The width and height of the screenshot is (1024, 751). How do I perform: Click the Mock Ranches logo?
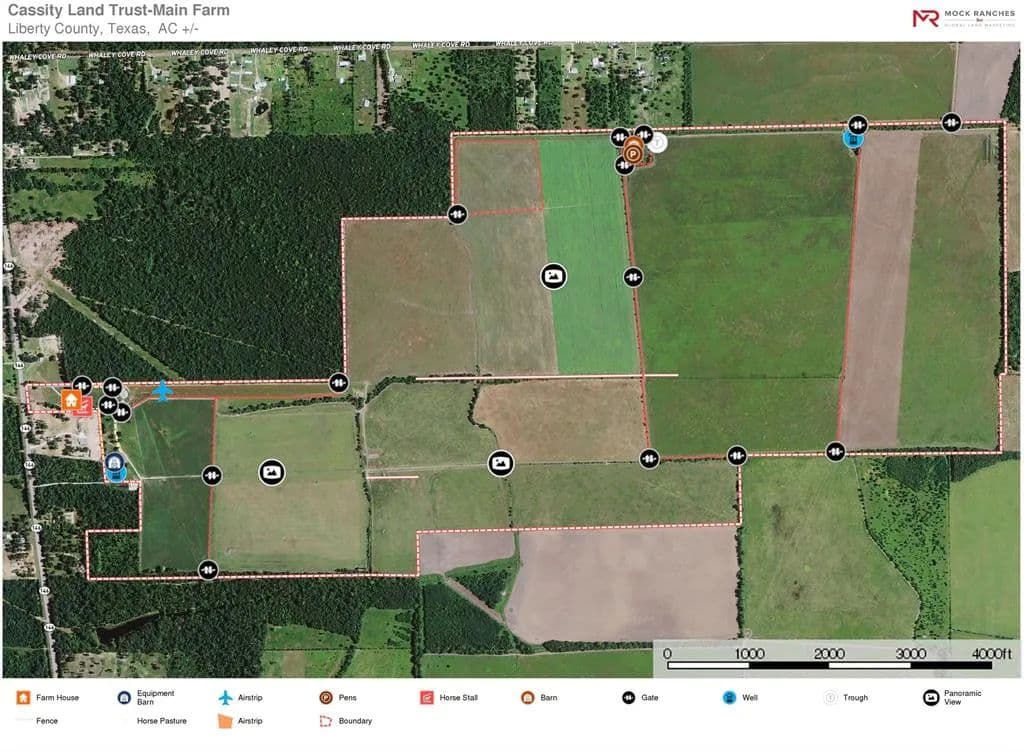click(962, 18)
